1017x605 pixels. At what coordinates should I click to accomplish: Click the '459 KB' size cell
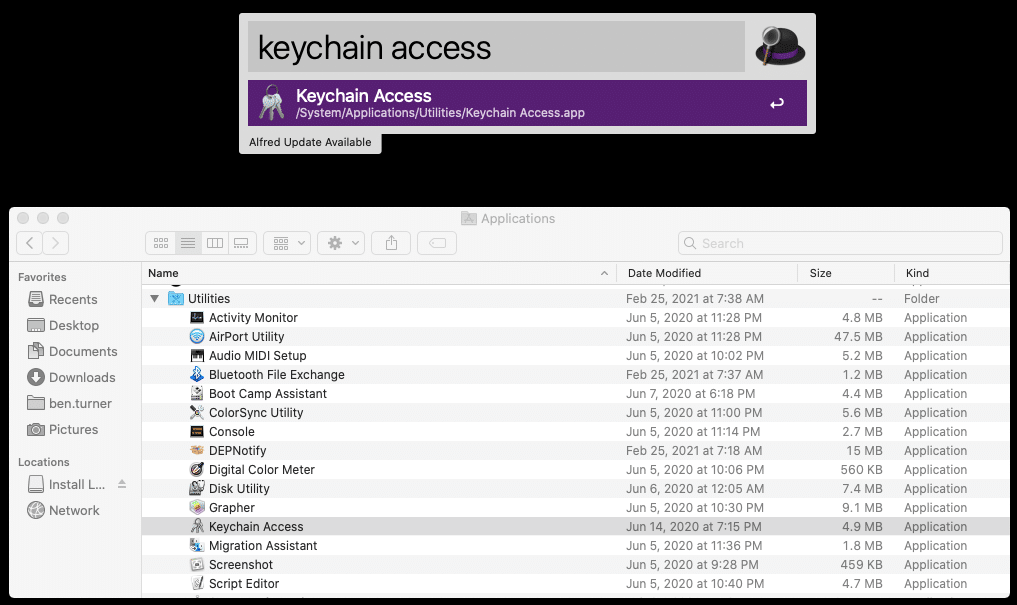pos(861,564)
